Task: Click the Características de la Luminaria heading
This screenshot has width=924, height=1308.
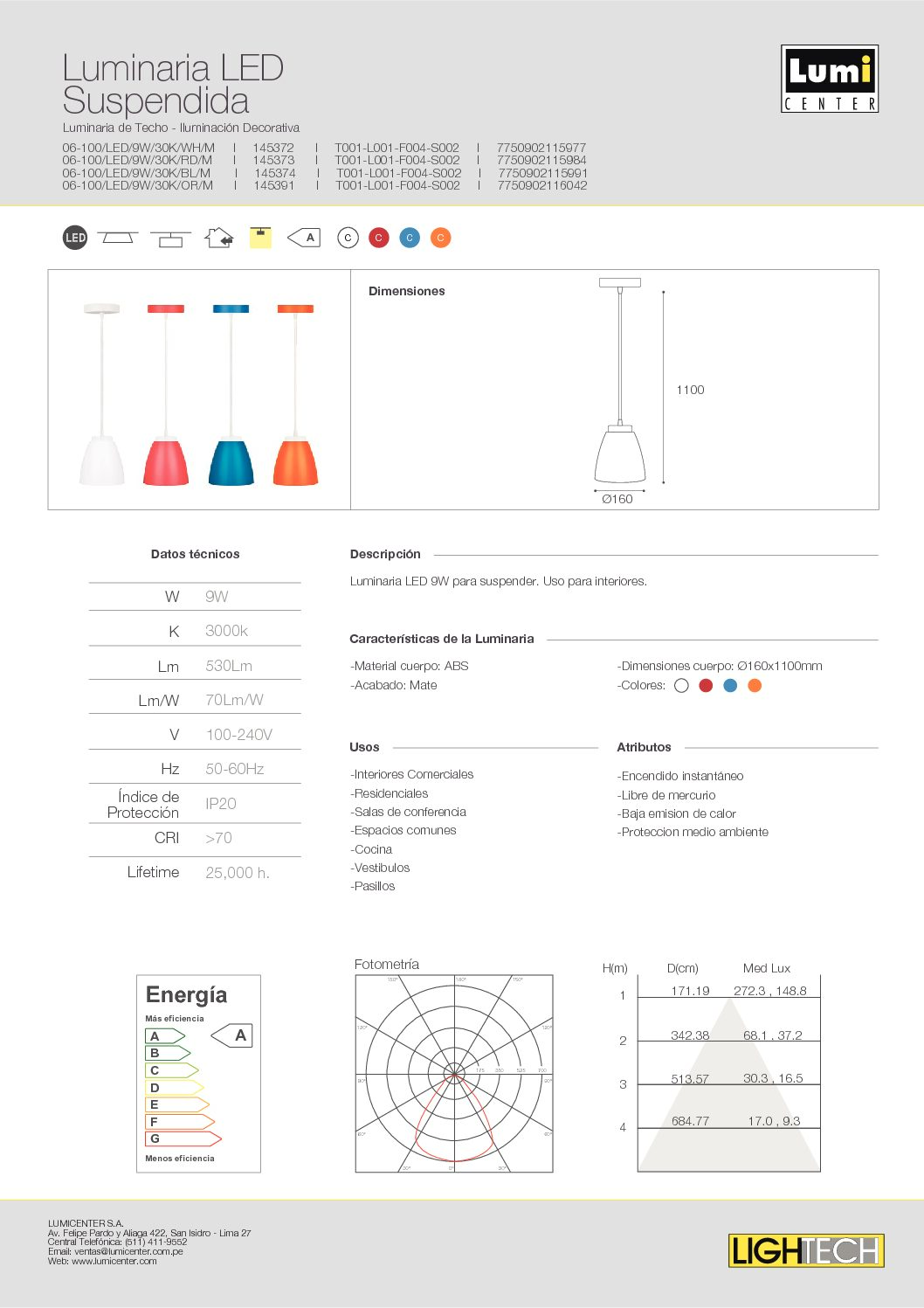Action: point(442,639)
